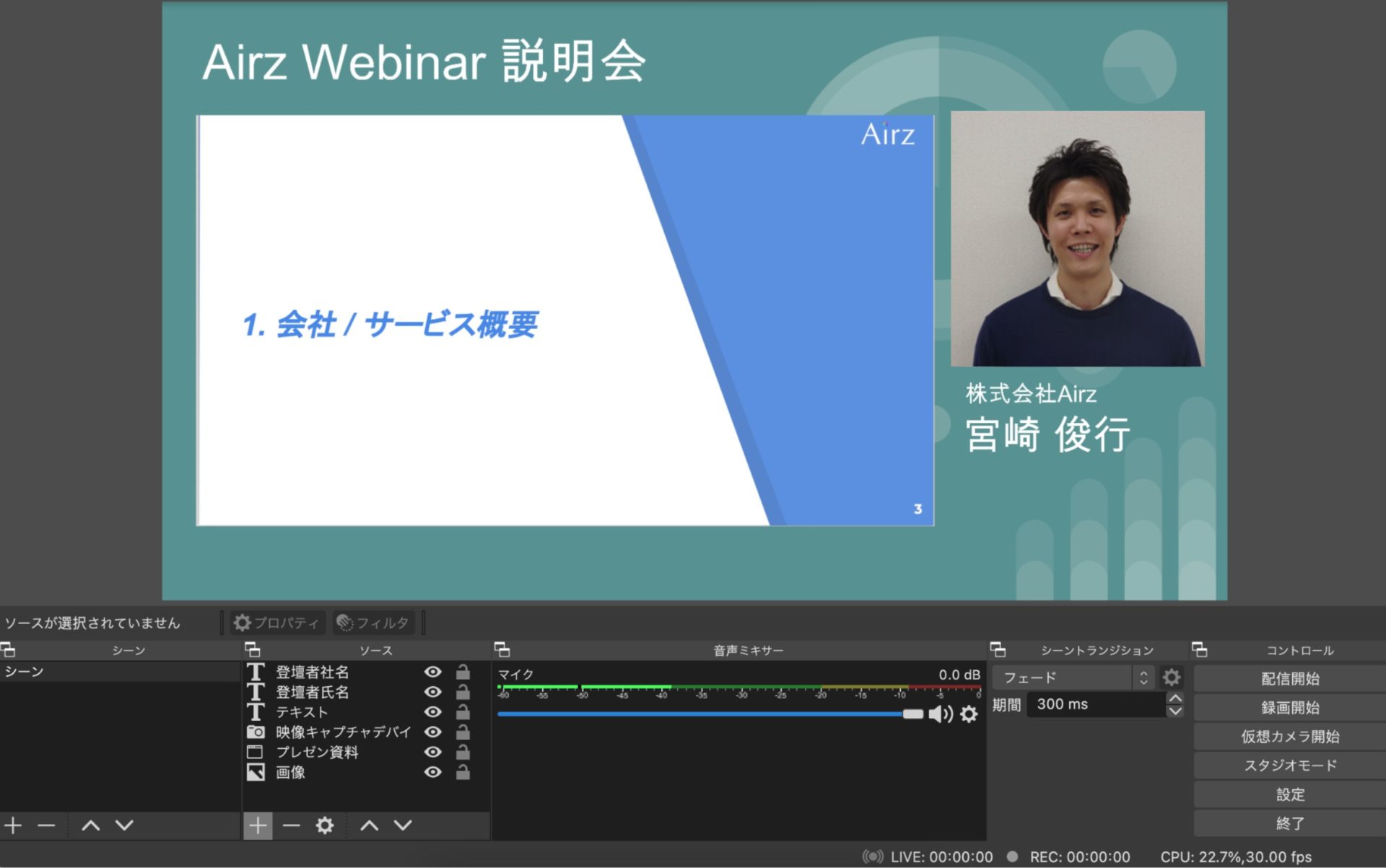Click LIVE: 00:00:00 status indicator
This screenshot has height=868, width=1386.
click(x=928, y=856)
